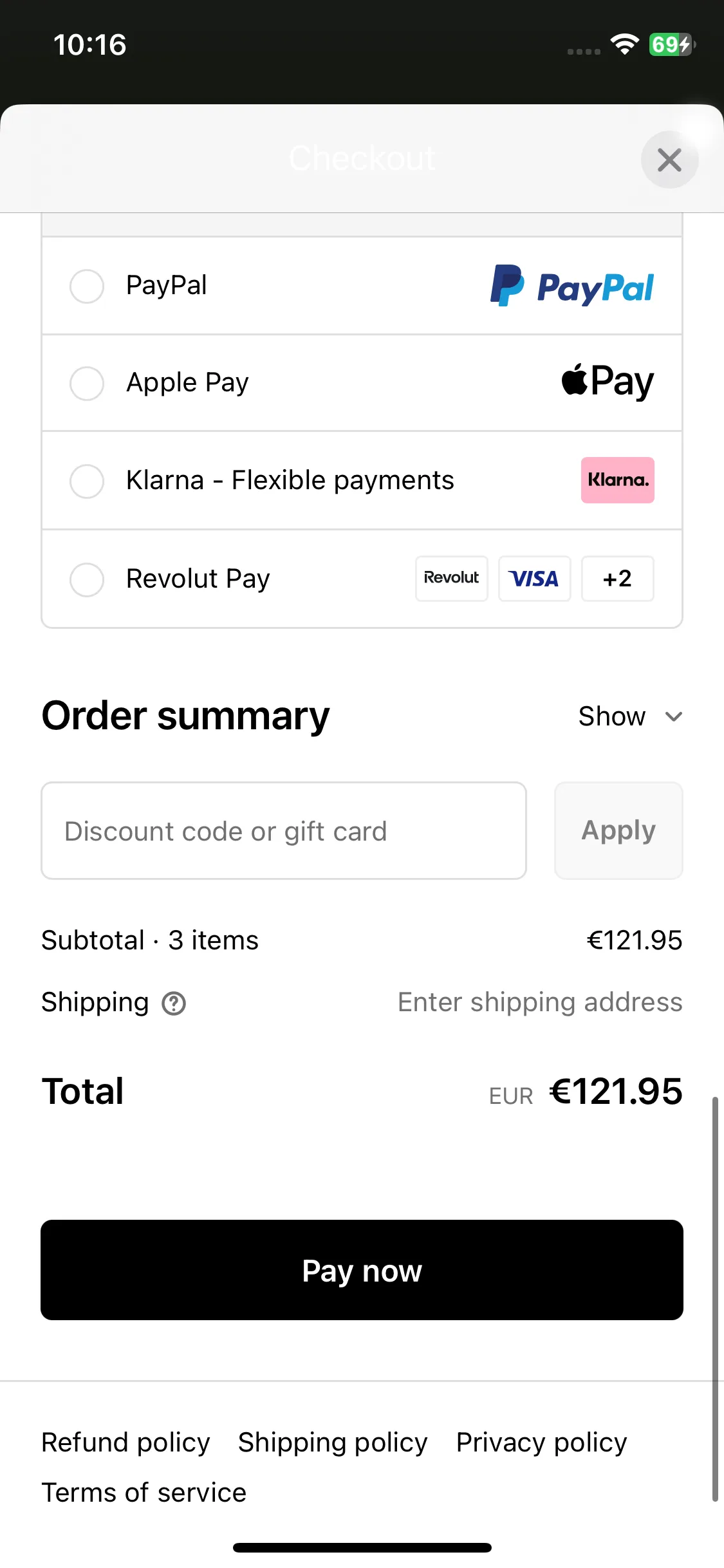Tap the Apple Pay logo

608,381
